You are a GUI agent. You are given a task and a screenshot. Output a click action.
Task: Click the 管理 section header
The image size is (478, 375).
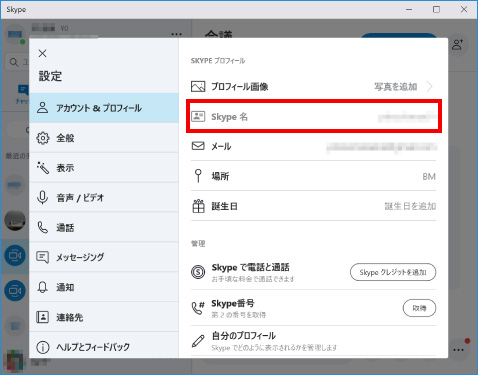click(x=198, y=244)
